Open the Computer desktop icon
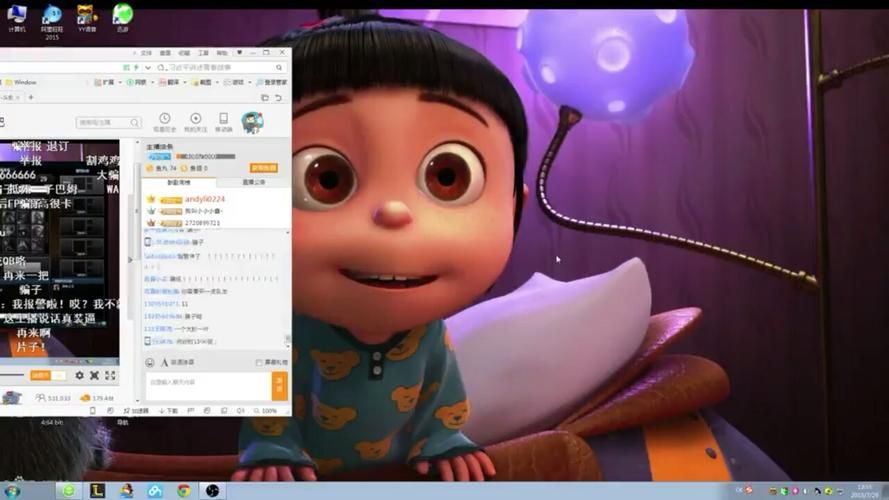Screen dimensions: 889x500 click(16, 18)
